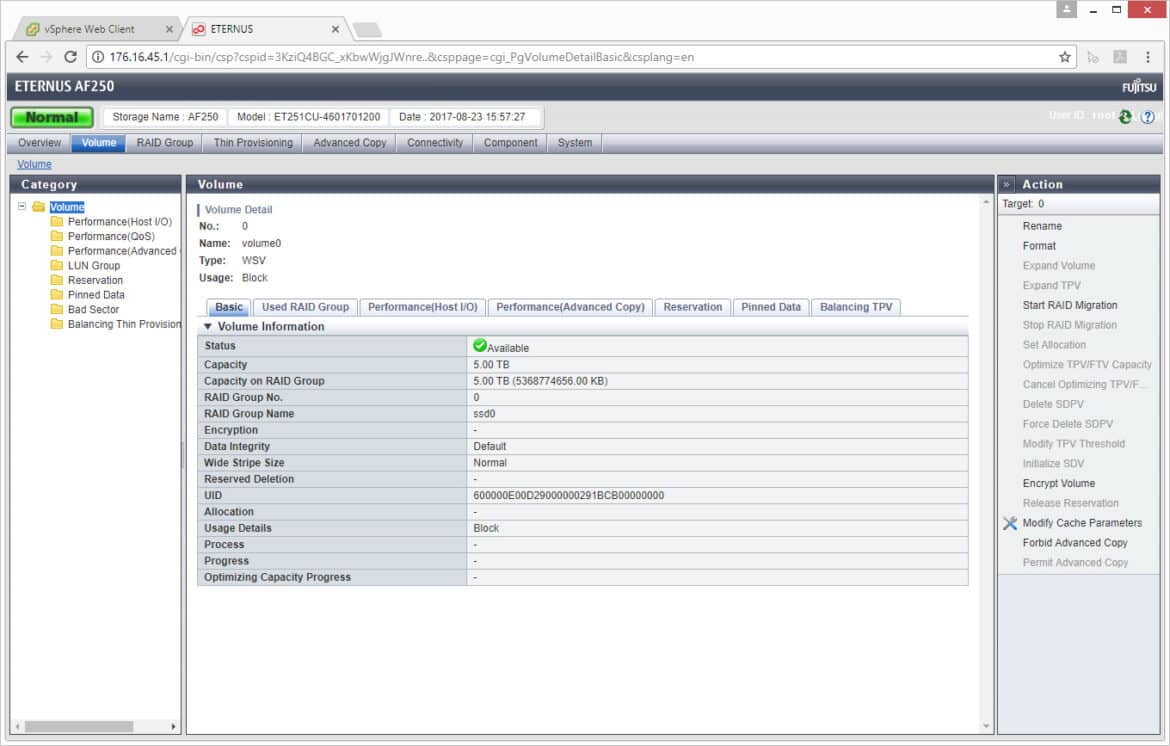The height and width of the screenshot is (746, 1170).
Task: Click the Volume panel scroll down arrow
Action: tap(986, 726)
